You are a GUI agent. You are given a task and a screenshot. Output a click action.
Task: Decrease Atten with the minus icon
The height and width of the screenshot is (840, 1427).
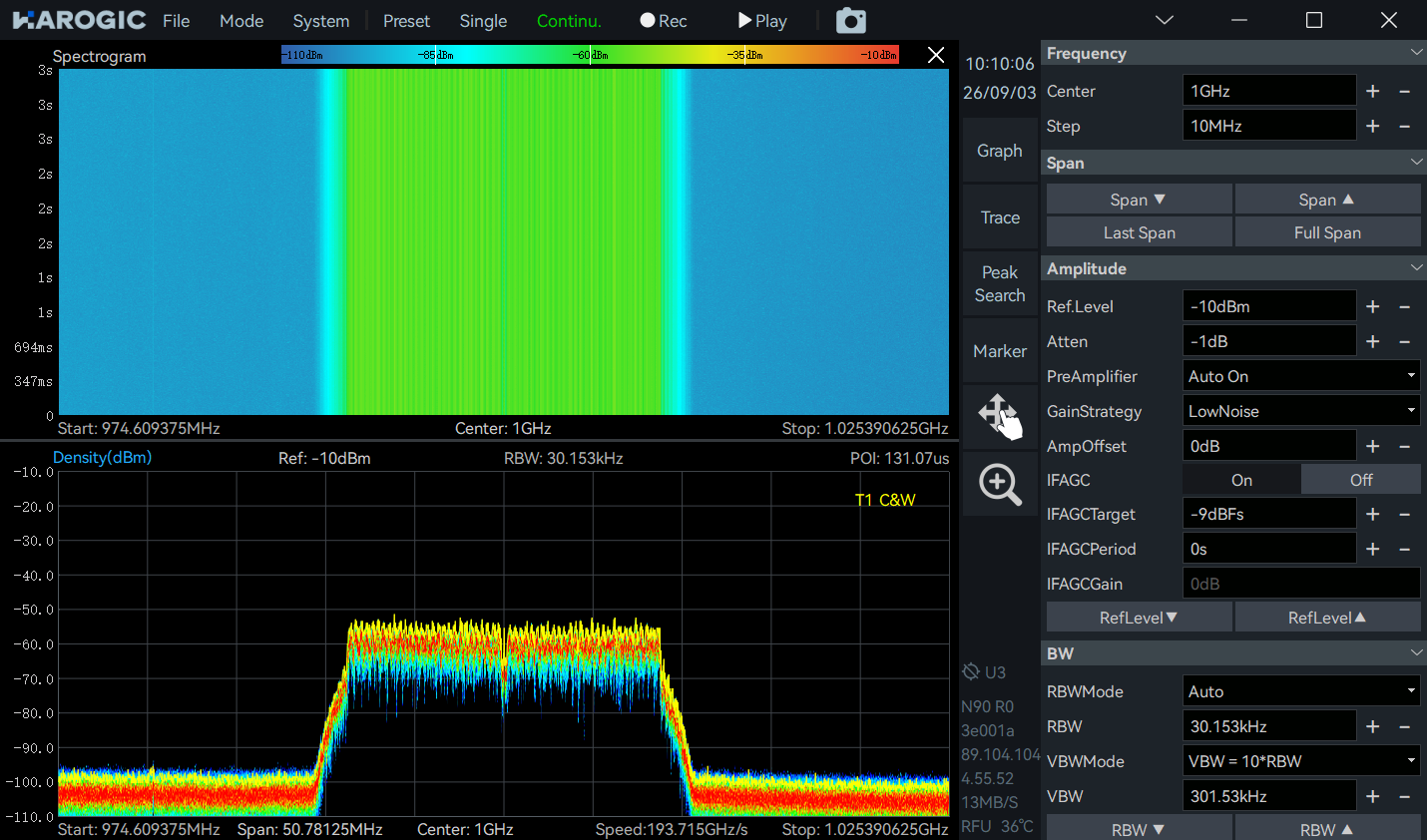coord(1405,341)
